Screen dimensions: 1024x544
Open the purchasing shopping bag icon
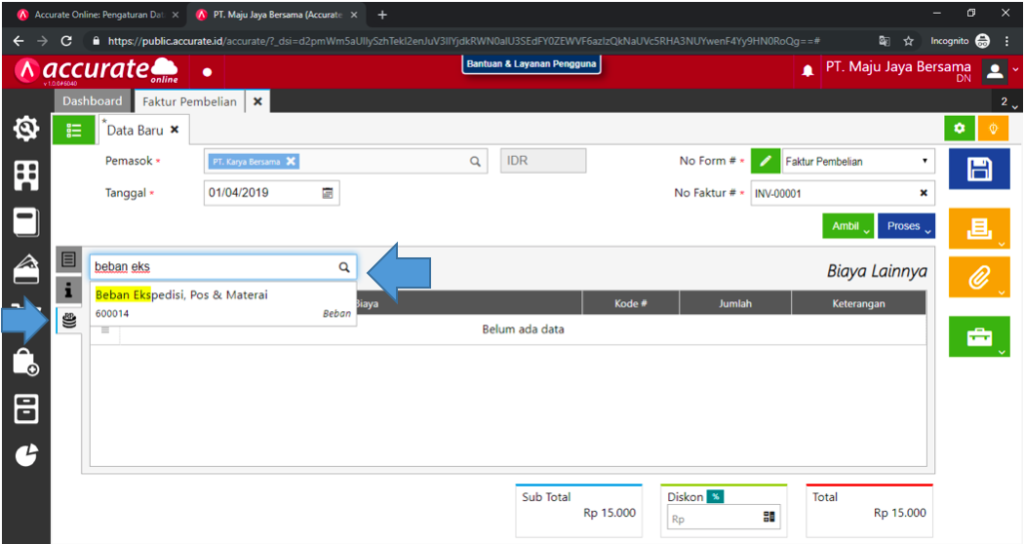pyautogui.click(x=26, y=362)
